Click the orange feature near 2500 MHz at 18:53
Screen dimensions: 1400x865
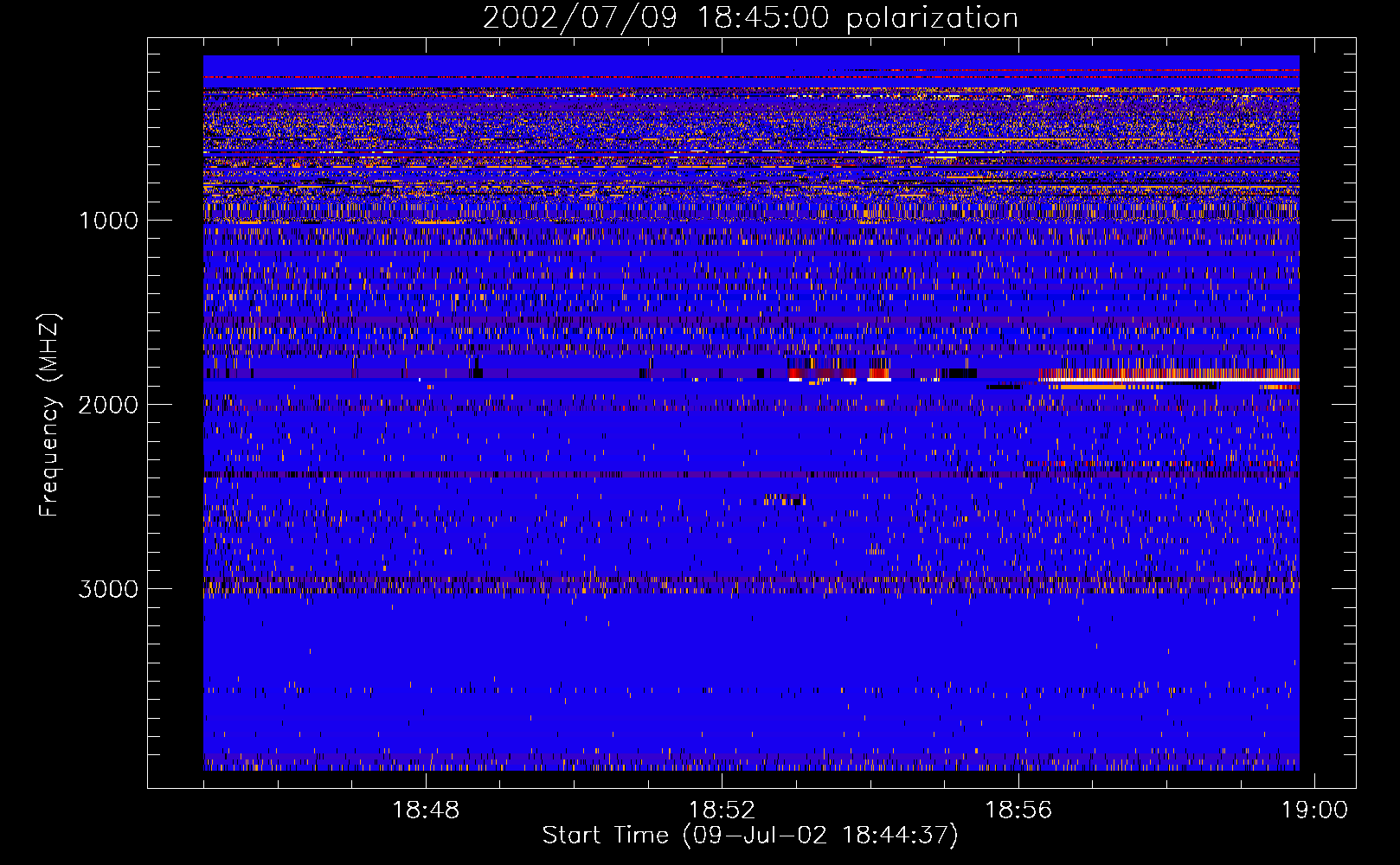786,500
